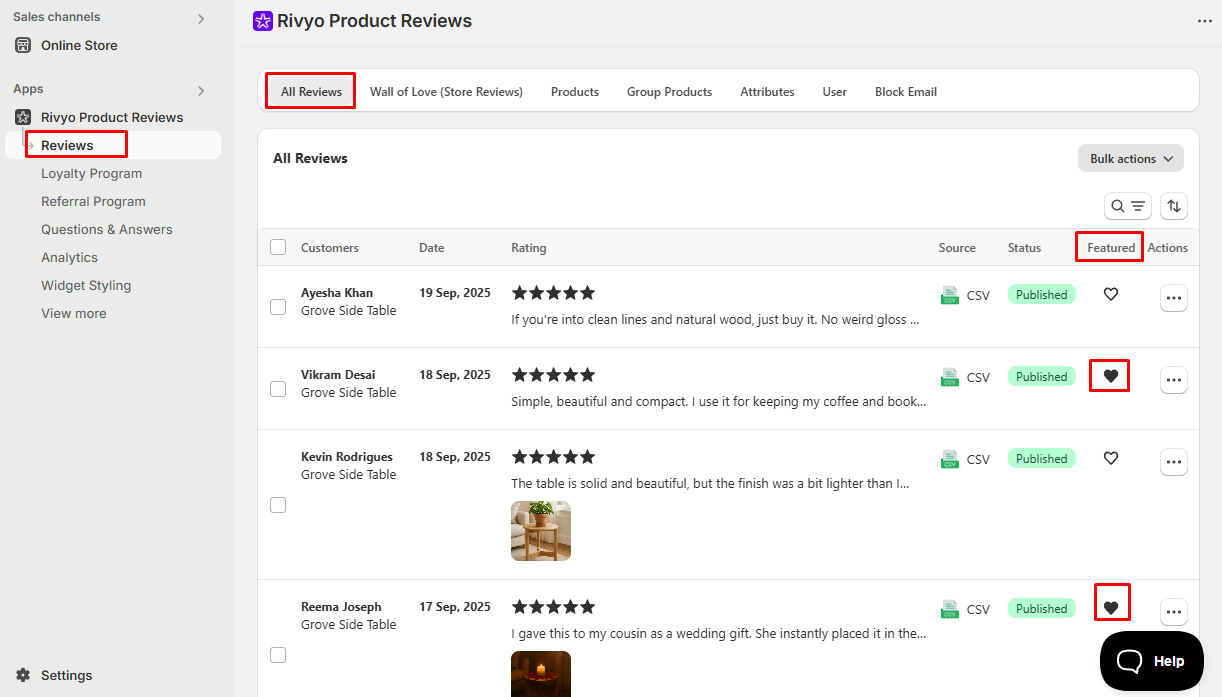Click the Featured column header

(x=1111, y=248)
